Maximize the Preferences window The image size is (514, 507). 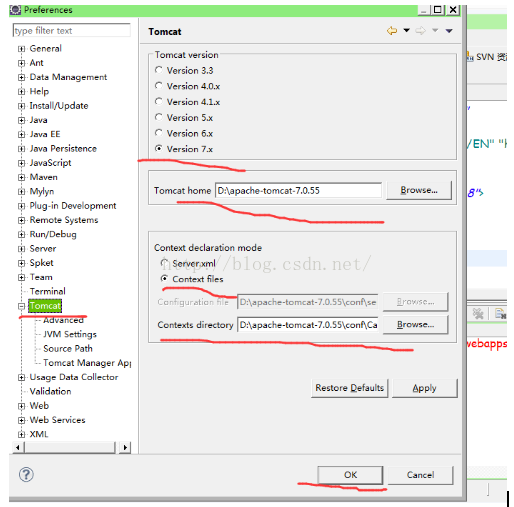(x=438, y=10)
